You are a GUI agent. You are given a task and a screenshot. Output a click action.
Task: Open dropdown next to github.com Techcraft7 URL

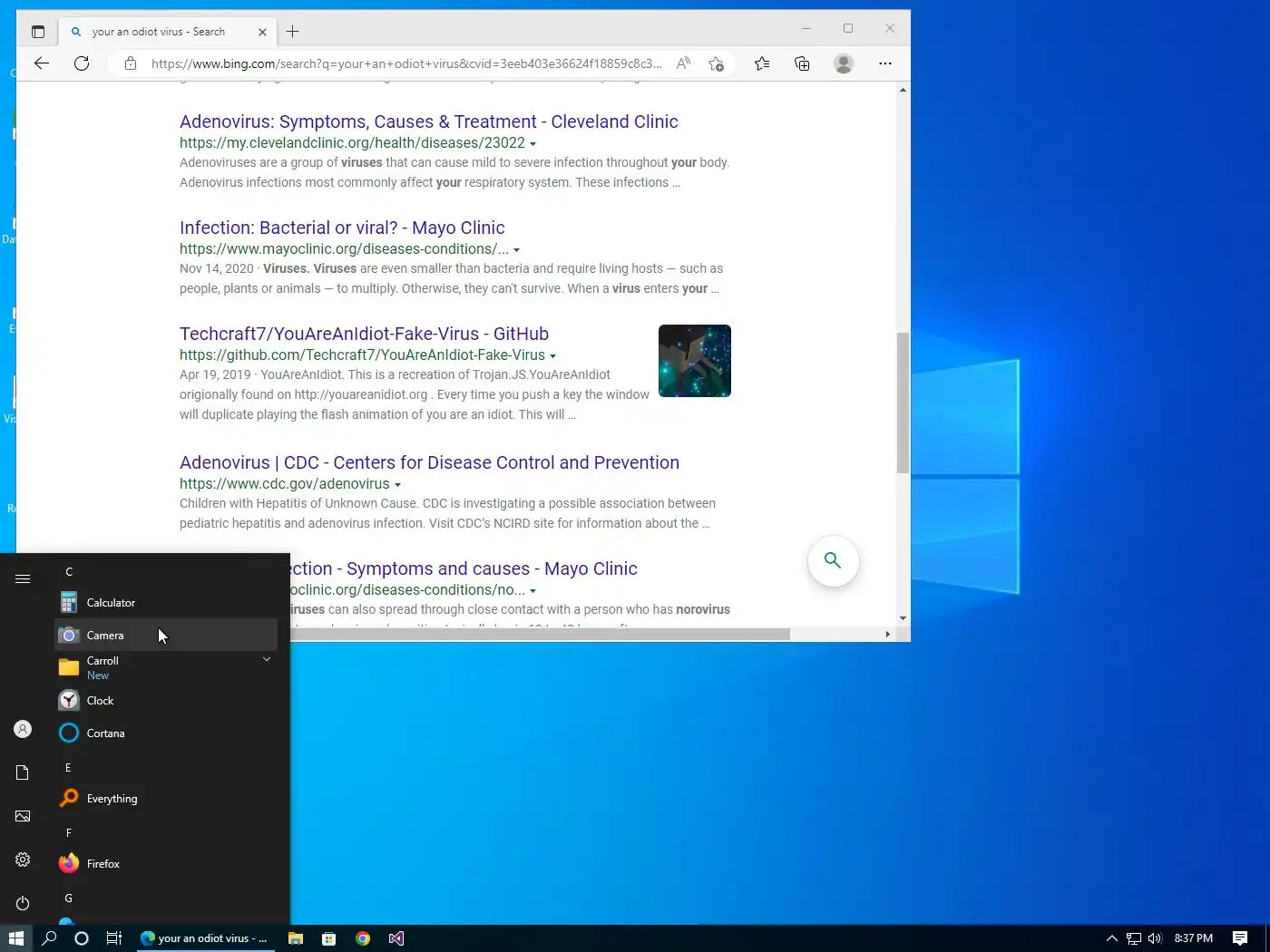coord(552,356)
